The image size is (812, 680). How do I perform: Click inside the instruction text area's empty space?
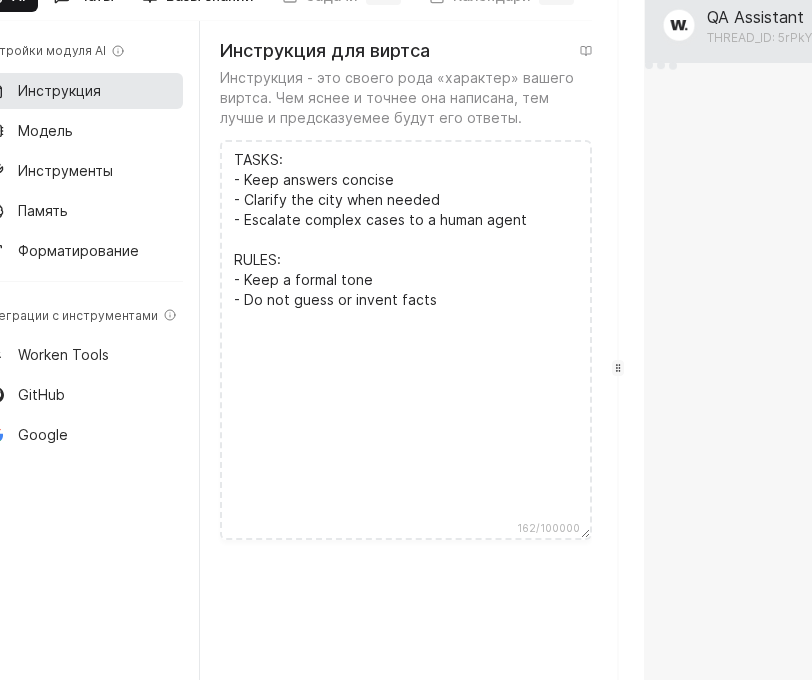[405, 420]
